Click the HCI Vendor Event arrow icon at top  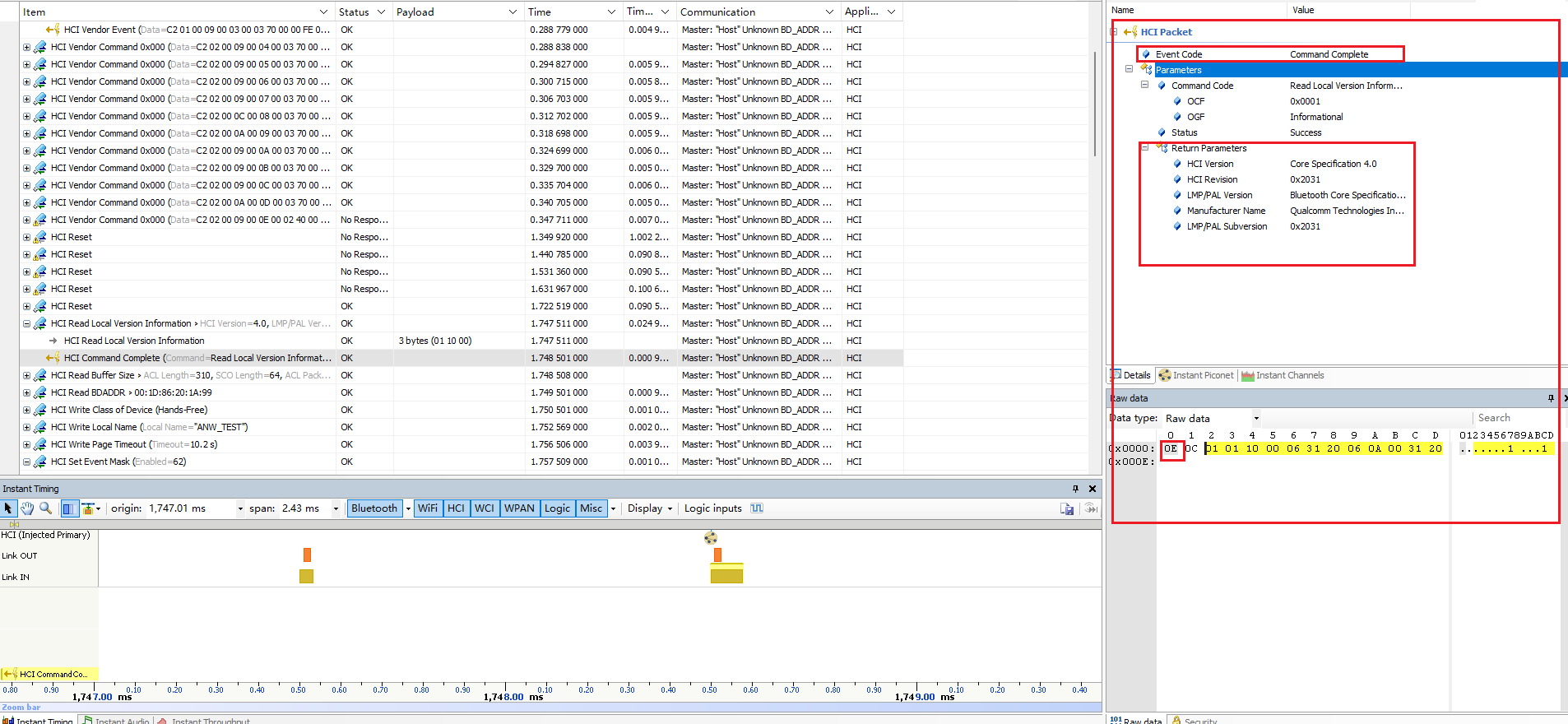tap(53, 30)
